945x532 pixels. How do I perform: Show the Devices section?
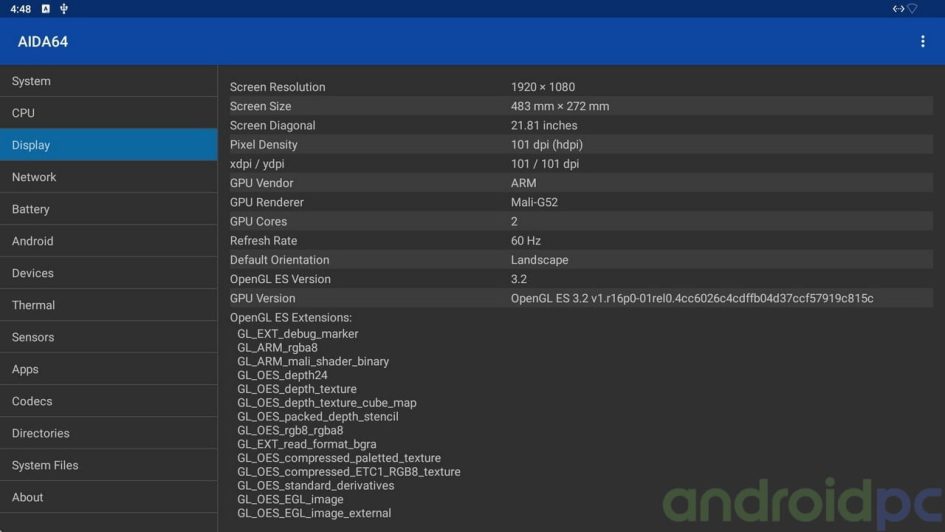[108, 273]
